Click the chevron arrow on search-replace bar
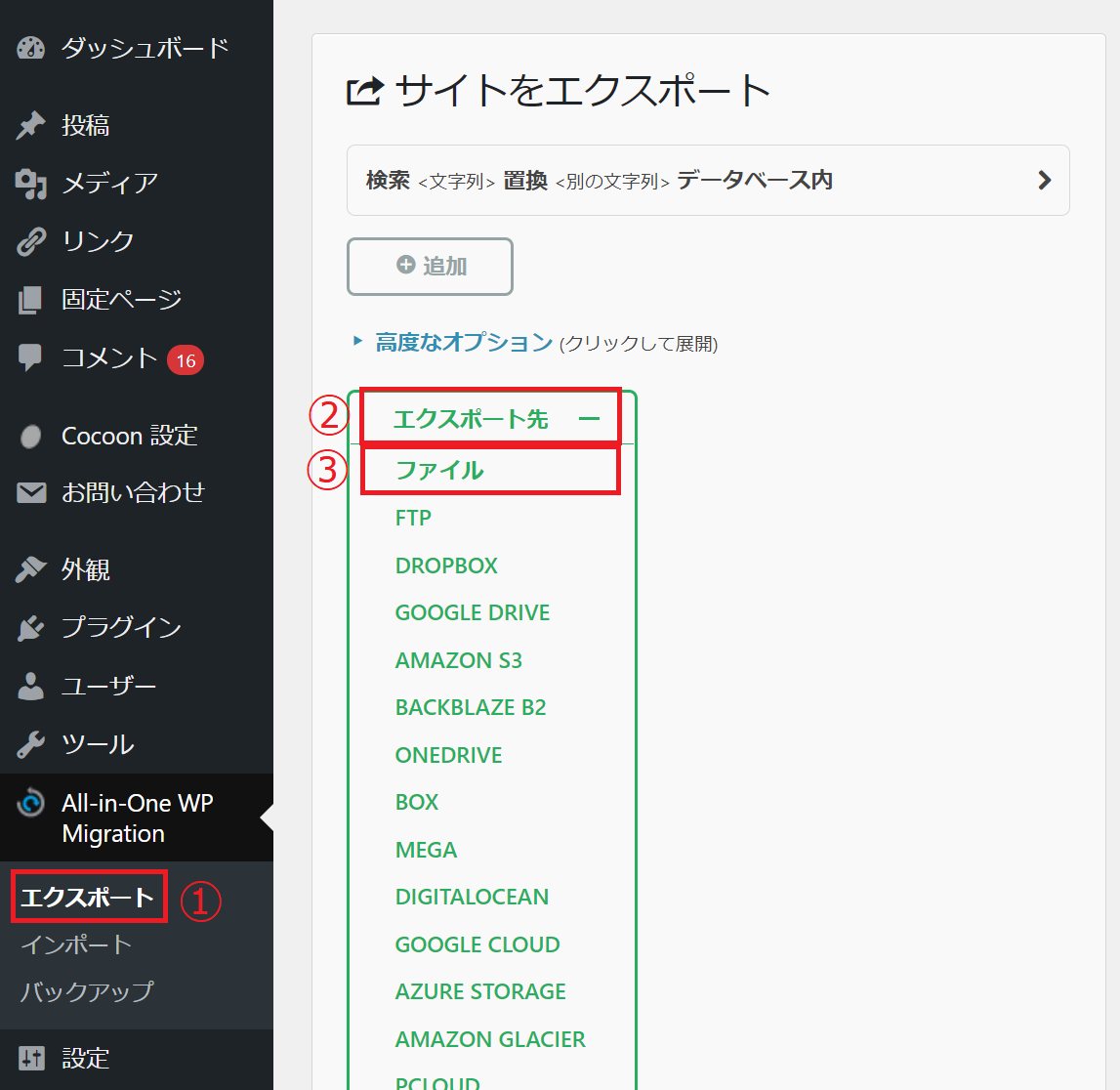The height and width of the screenshot is (1090, 1120). pos(1044,180)
